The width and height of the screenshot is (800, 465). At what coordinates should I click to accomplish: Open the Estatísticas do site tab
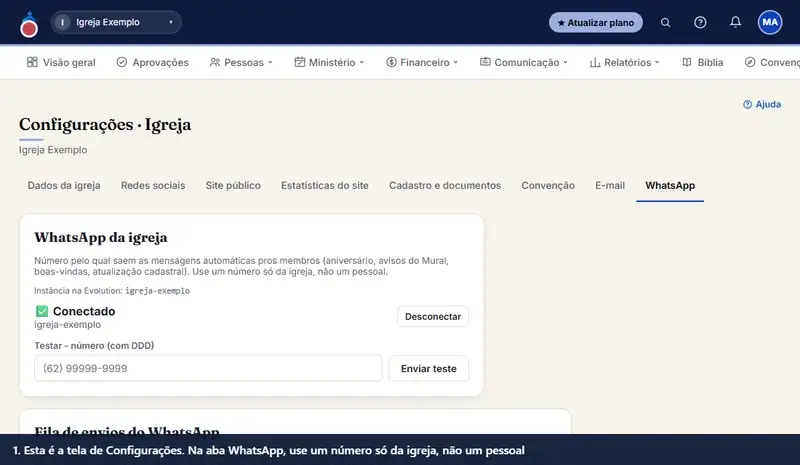[324, 185]
